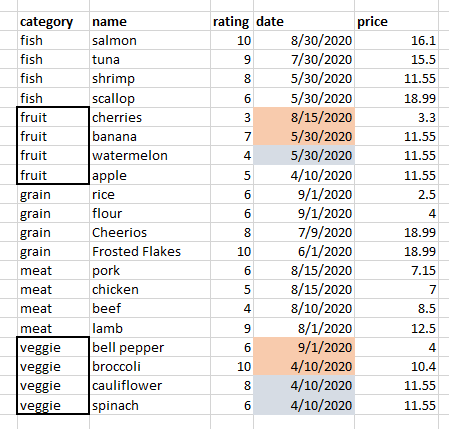
Task: Click the "lamb" name cell
Action: point(150,328)
